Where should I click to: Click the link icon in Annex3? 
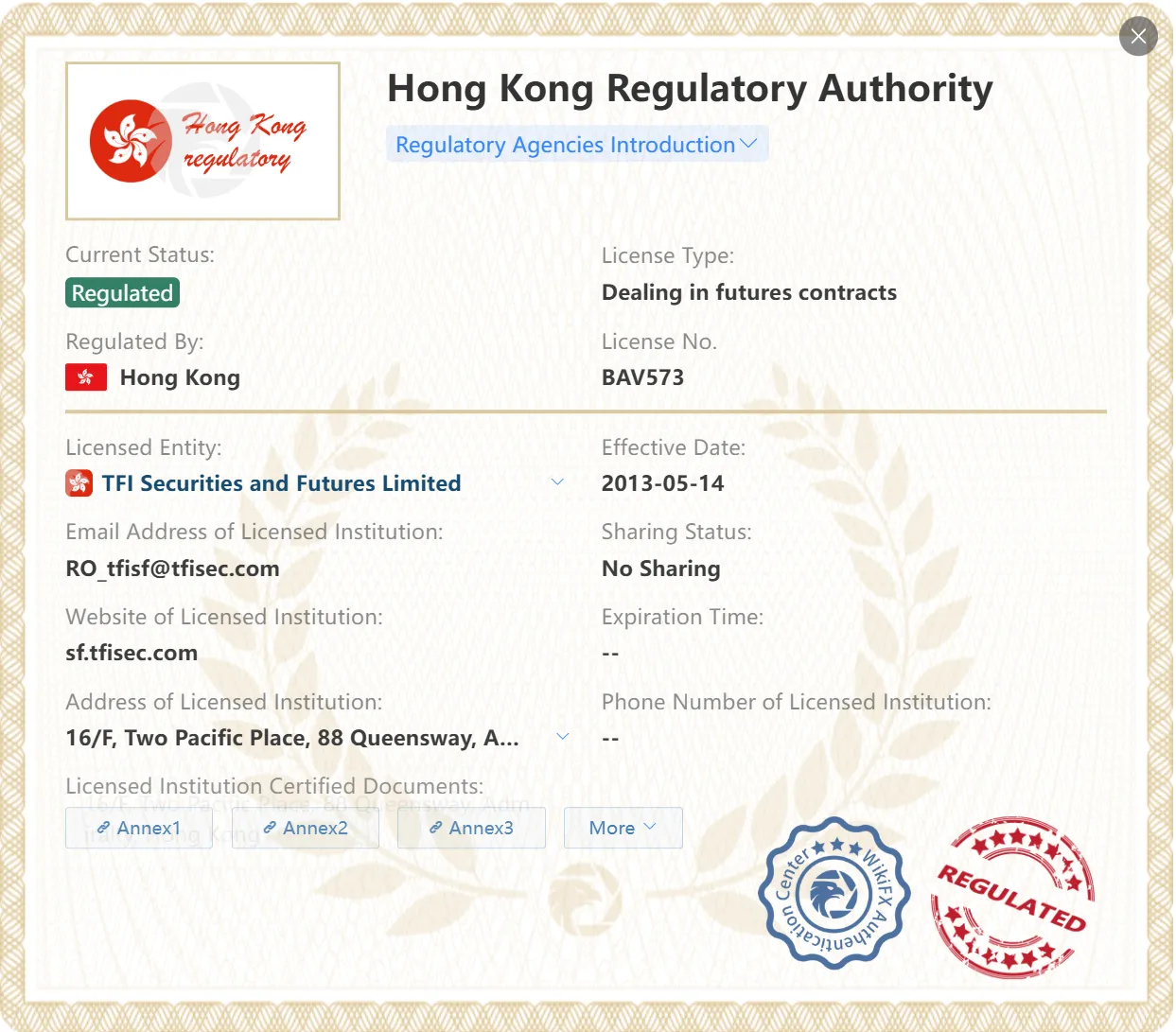pyautogui.click(x=436, y=828)
